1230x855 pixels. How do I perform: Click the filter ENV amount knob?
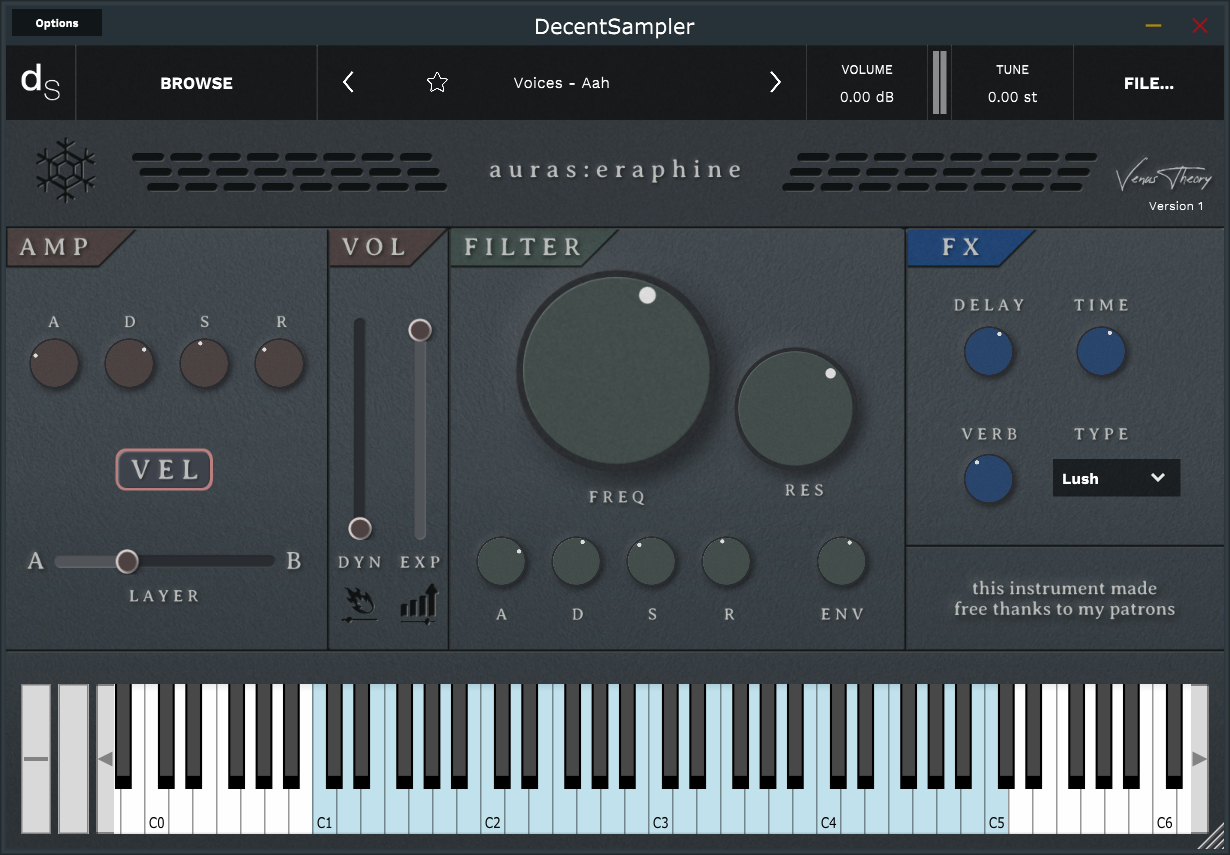pos(842,562)
